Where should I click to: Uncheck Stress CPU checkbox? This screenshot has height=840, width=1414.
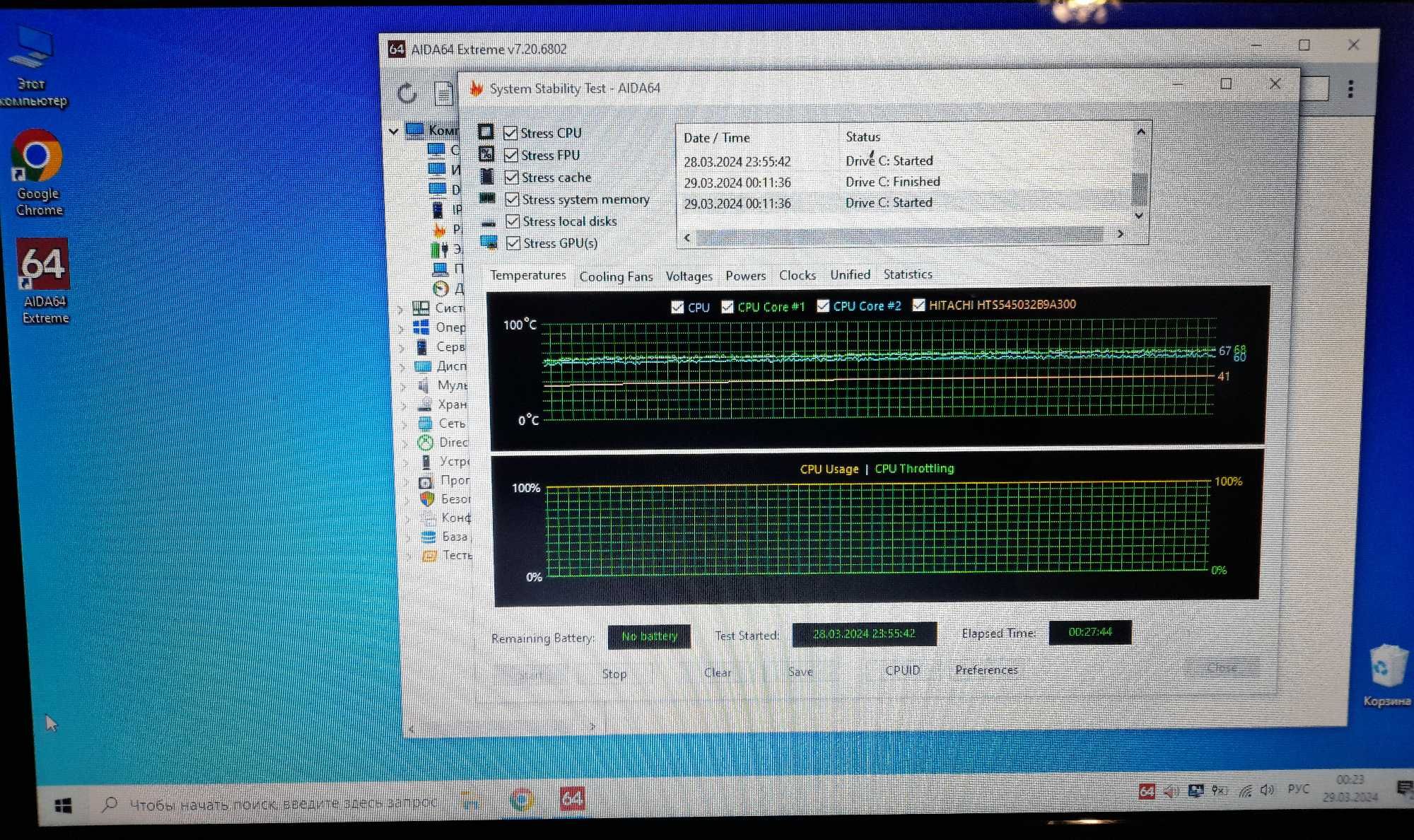[x=510, y=132]
